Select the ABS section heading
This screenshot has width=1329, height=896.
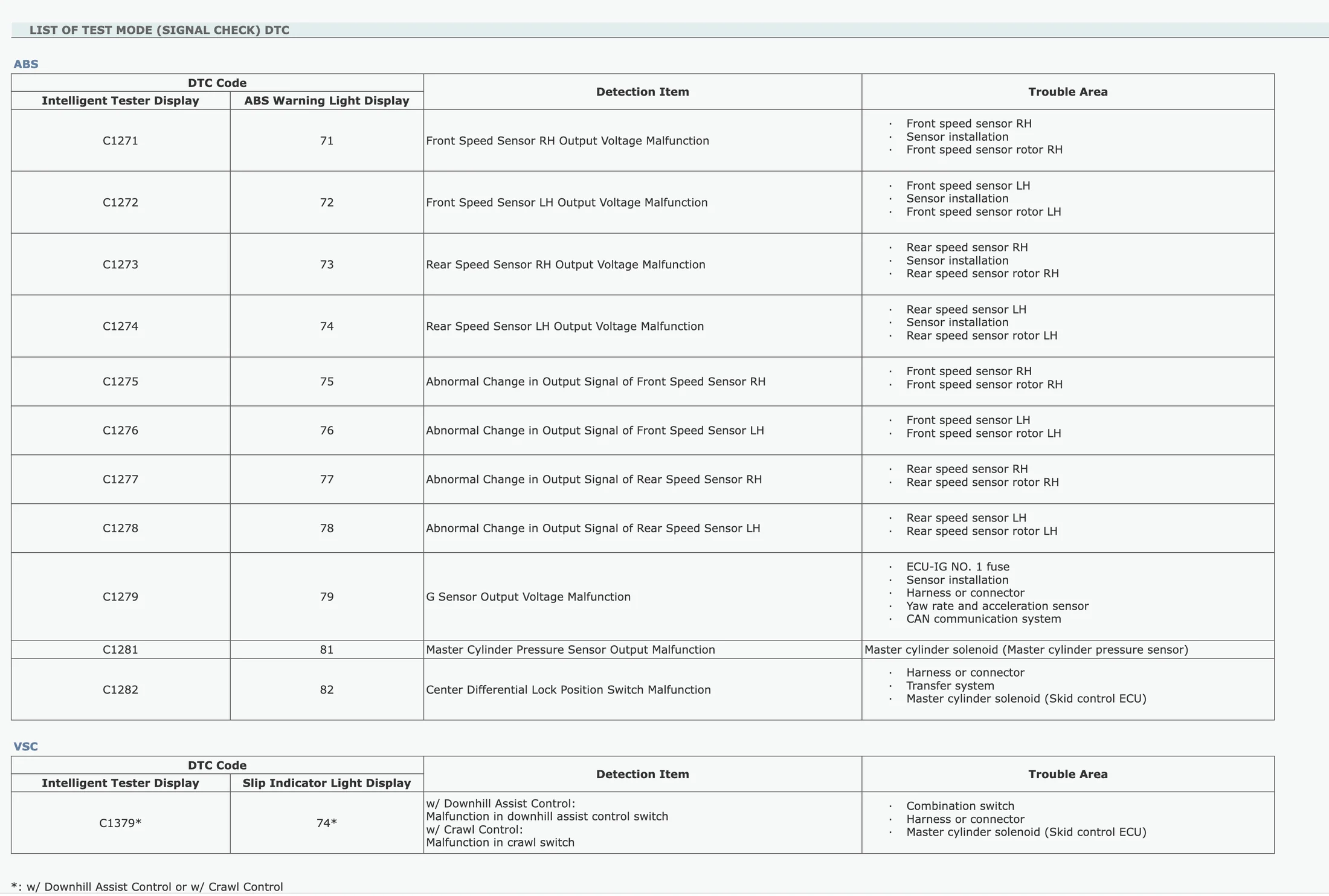pos(26,64)
